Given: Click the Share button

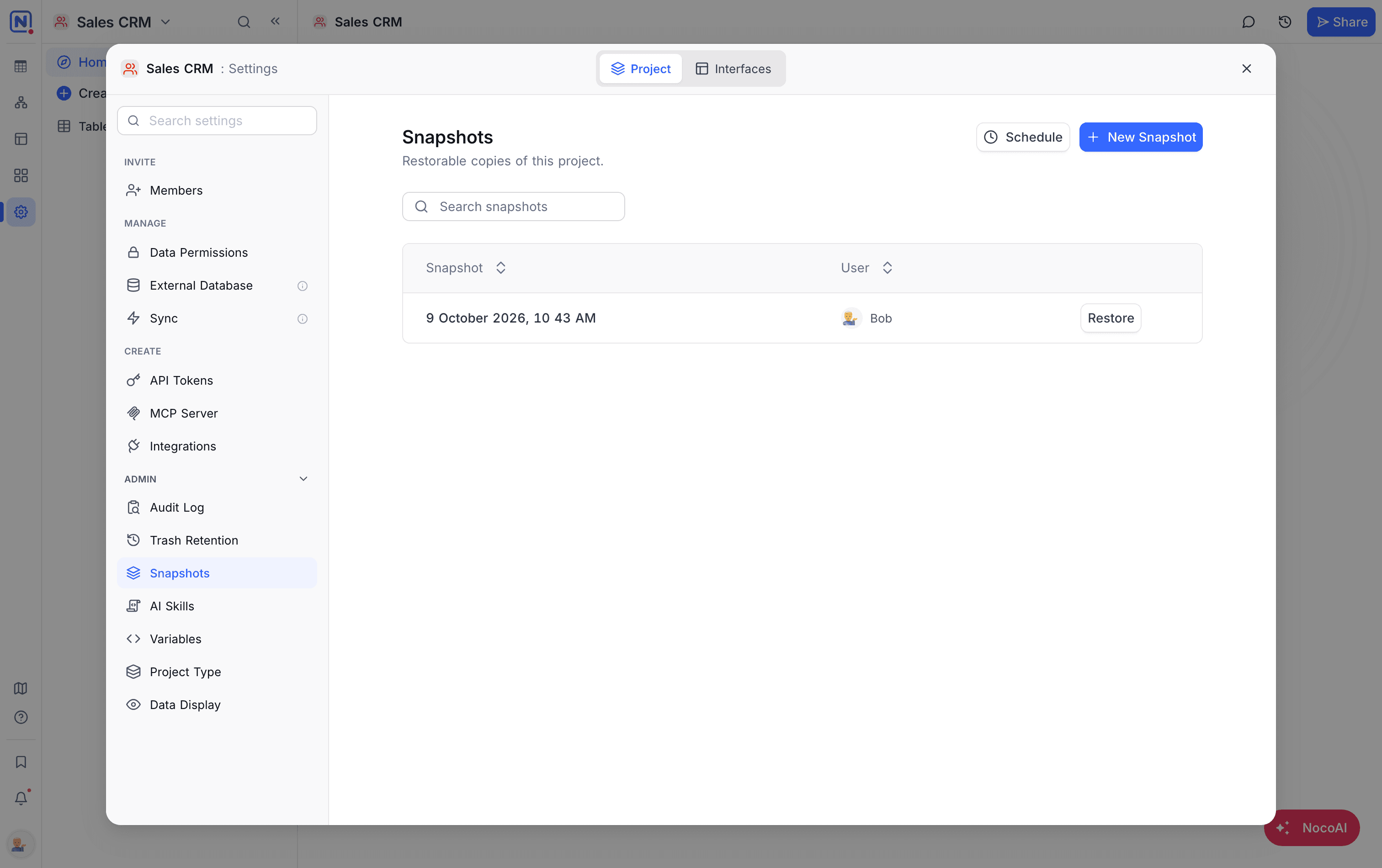Looking at the screenshot, I should [1341, 22].
